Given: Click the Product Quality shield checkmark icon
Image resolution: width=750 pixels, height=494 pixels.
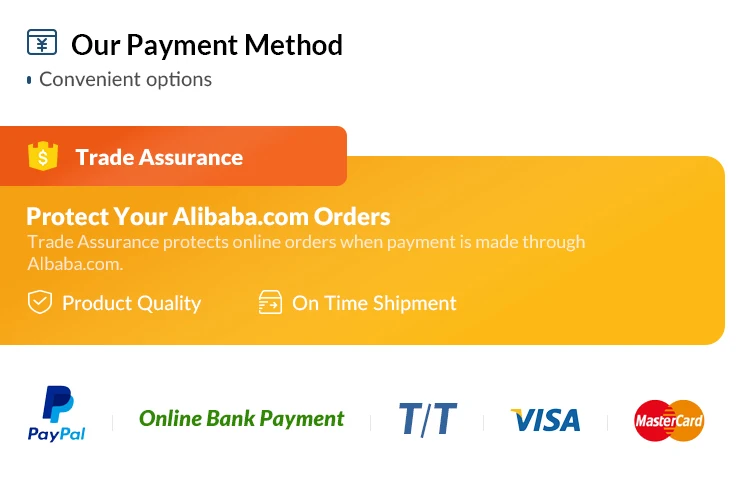Looking at the screenshot, I should [40, 302].
